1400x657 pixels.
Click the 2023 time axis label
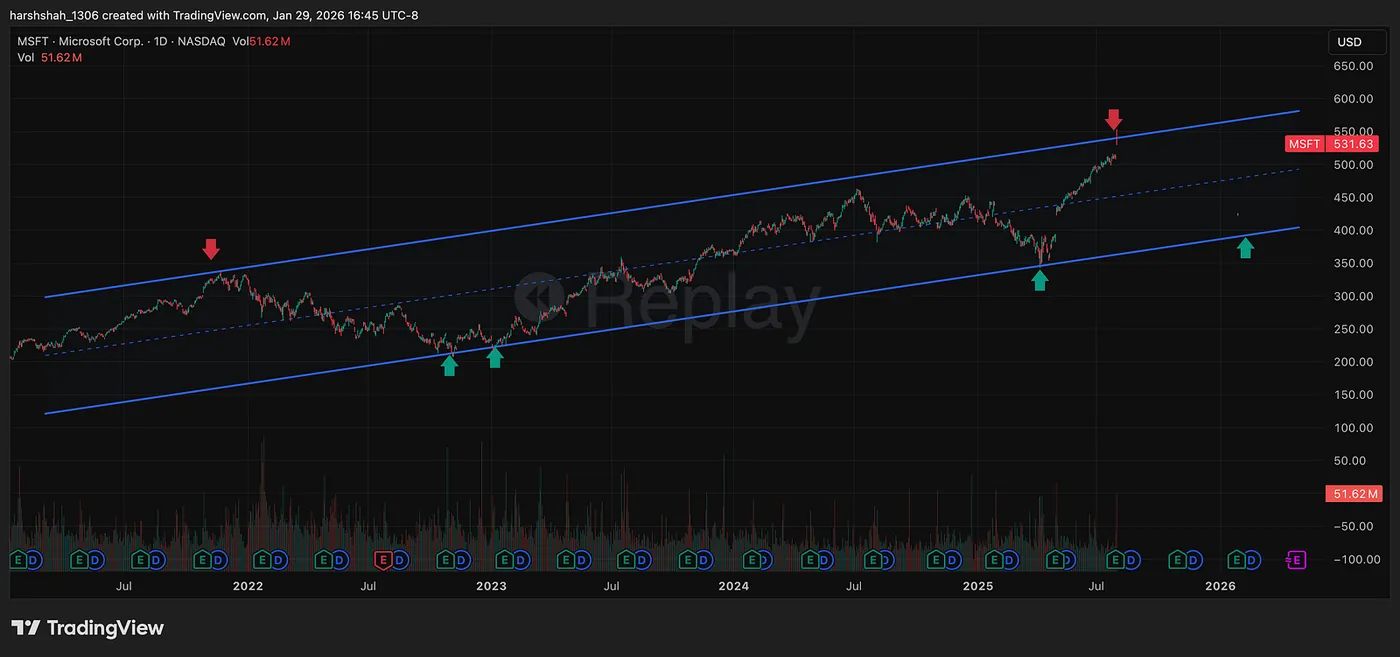[x=491, y=586]
